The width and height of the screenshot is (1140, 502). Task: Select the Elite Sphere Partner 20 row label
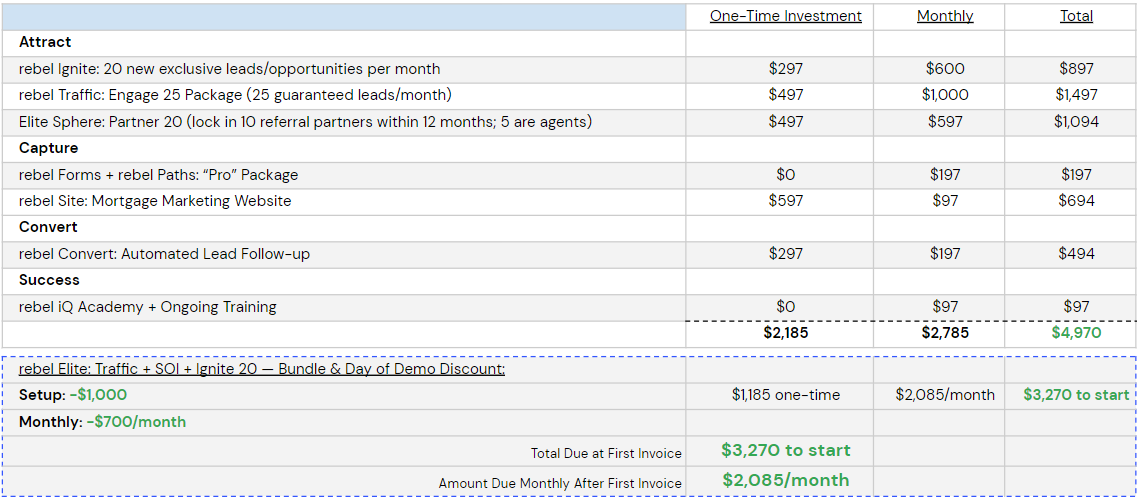point(305,122)
